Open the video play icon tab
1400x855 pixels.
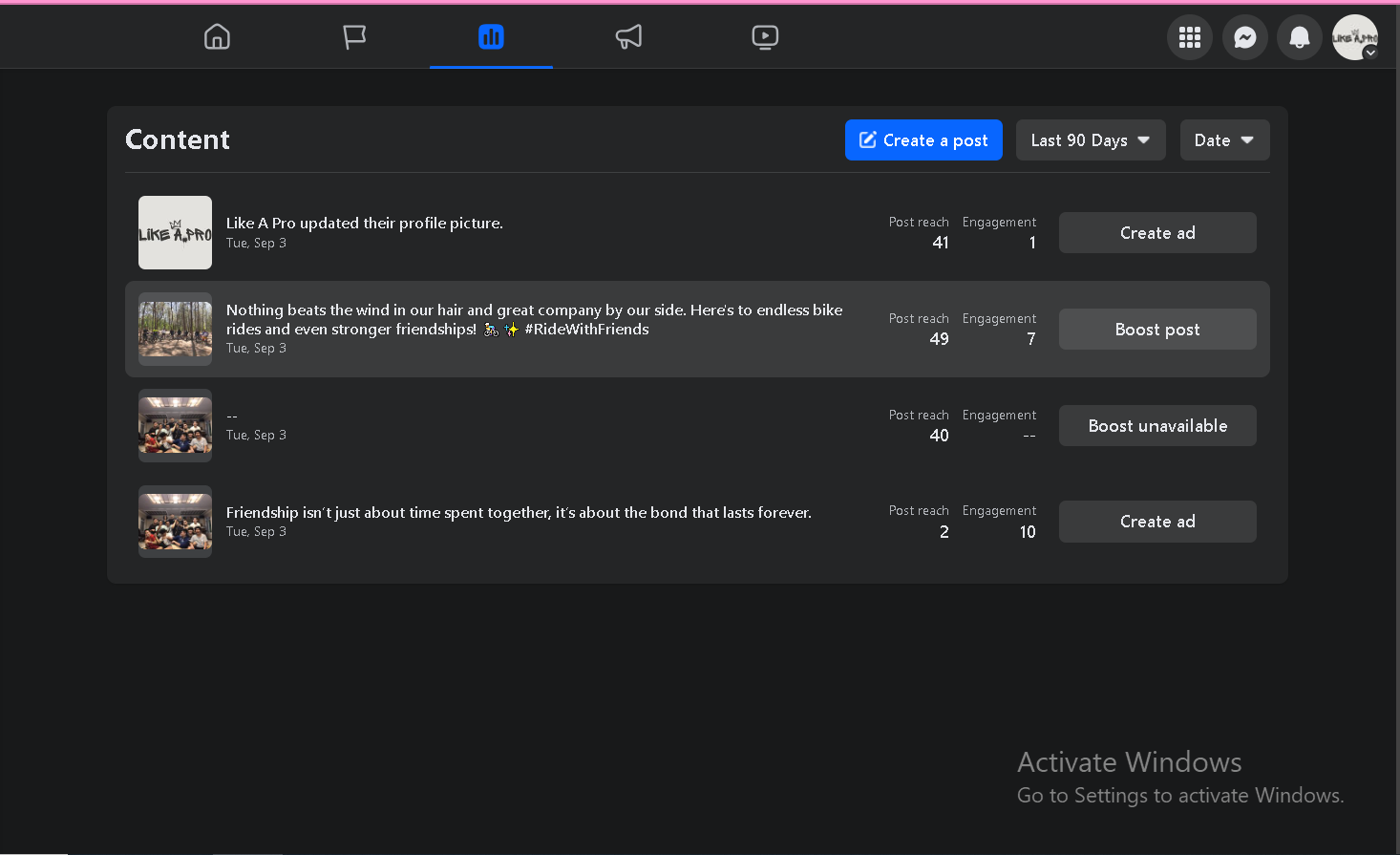coord(765,37)
